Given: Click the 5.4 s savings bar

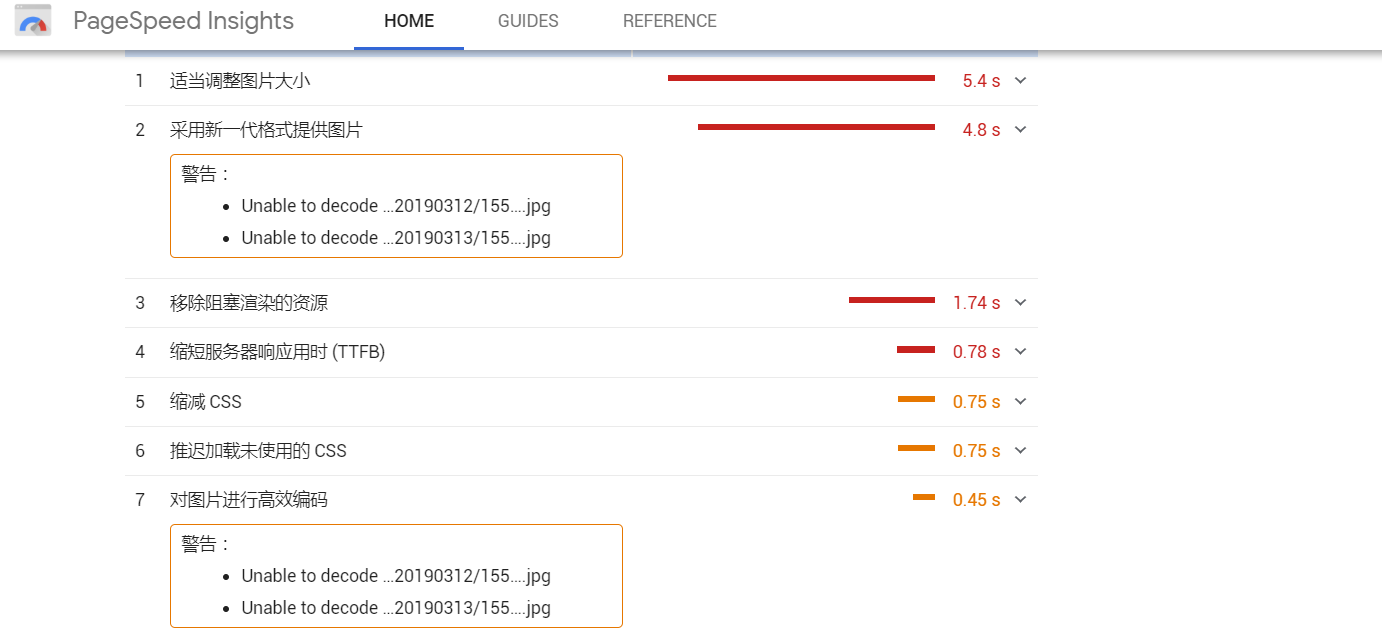Looking at the screenshot, I should [801, 78].
